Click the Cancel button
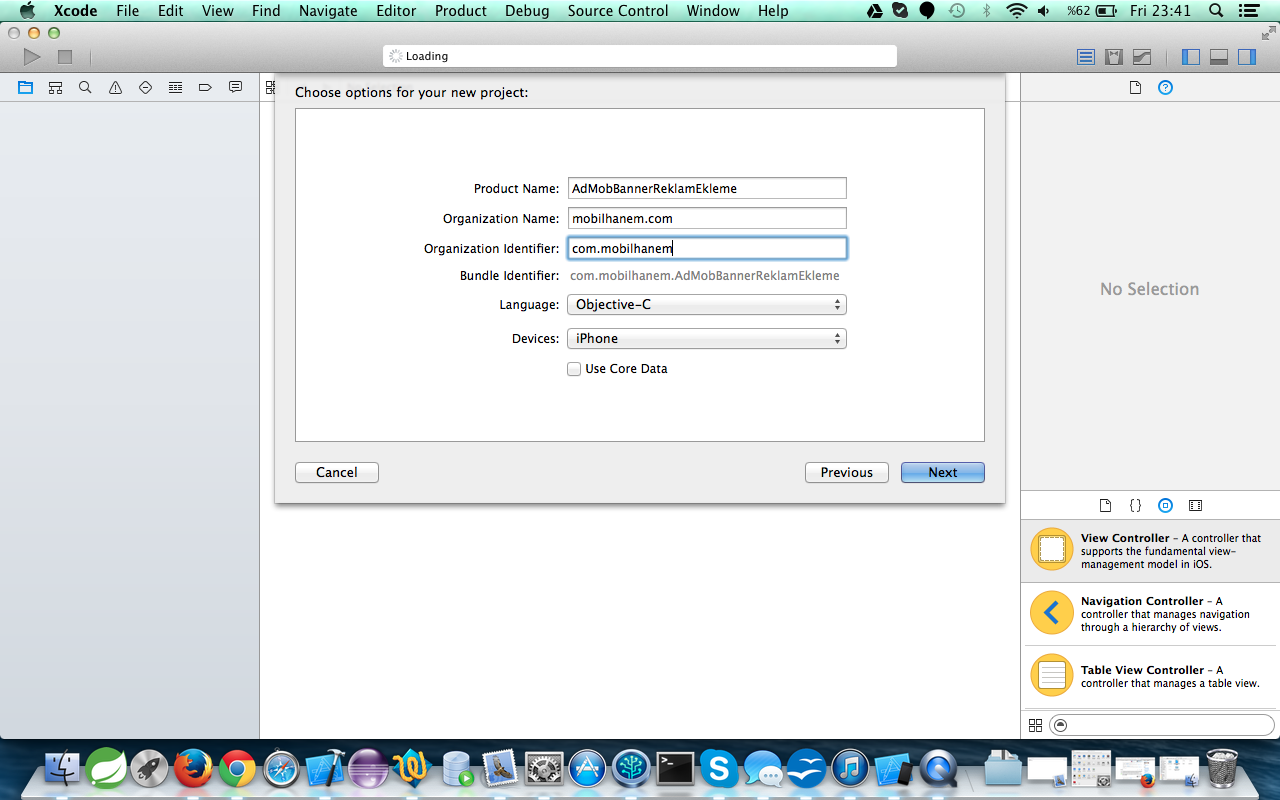 [x=337, y=472]
